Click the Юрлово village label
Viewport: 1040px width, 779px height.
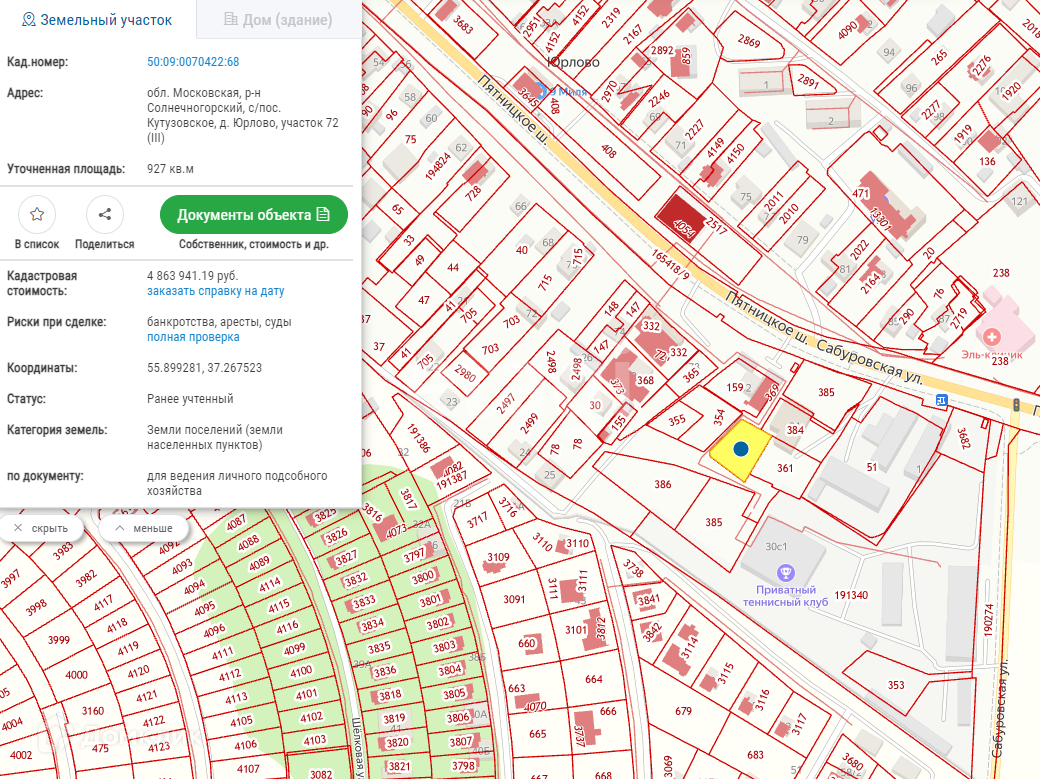tap(573, 62)
